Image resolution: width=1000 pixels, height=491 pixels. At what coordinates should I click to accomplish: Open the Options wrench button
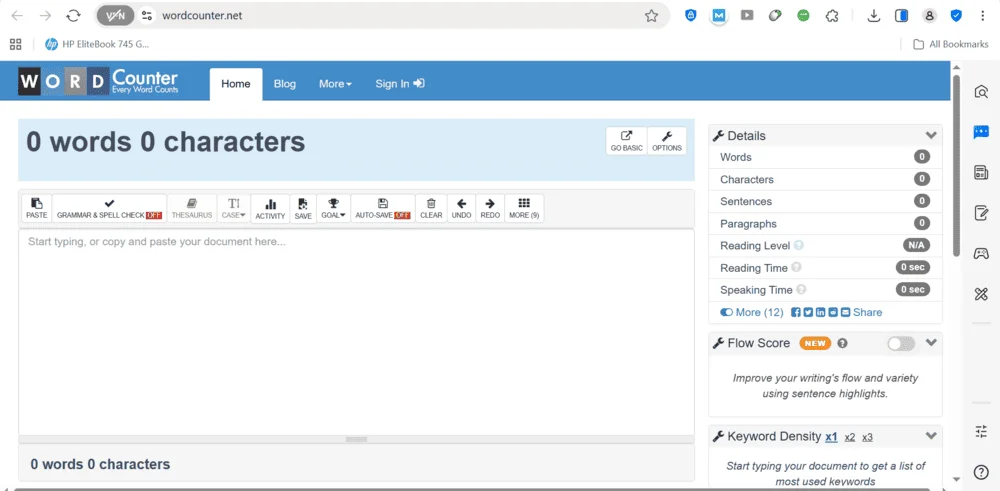(667, 141)
